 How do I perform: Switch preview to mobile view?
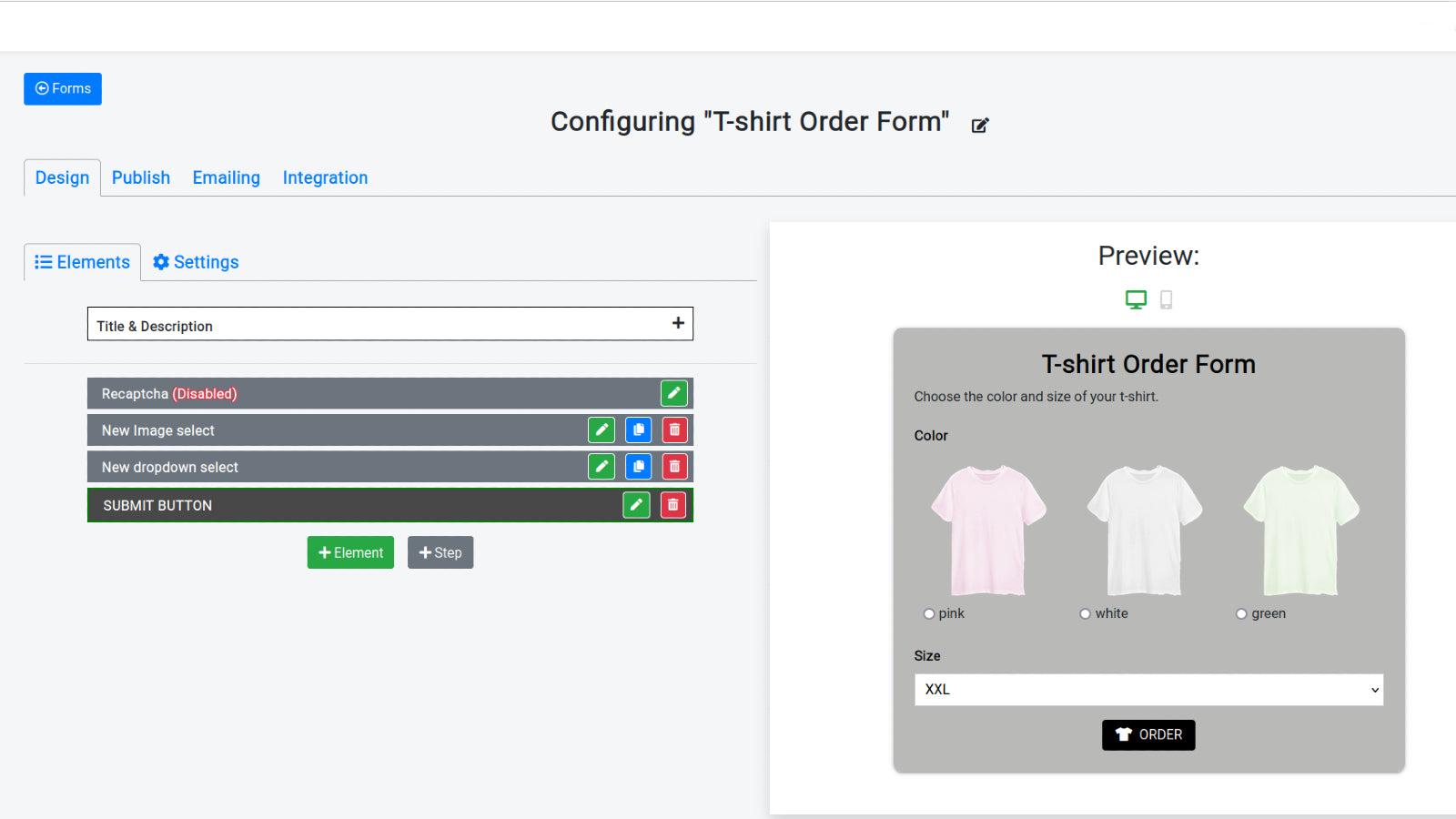[1166, 298]
